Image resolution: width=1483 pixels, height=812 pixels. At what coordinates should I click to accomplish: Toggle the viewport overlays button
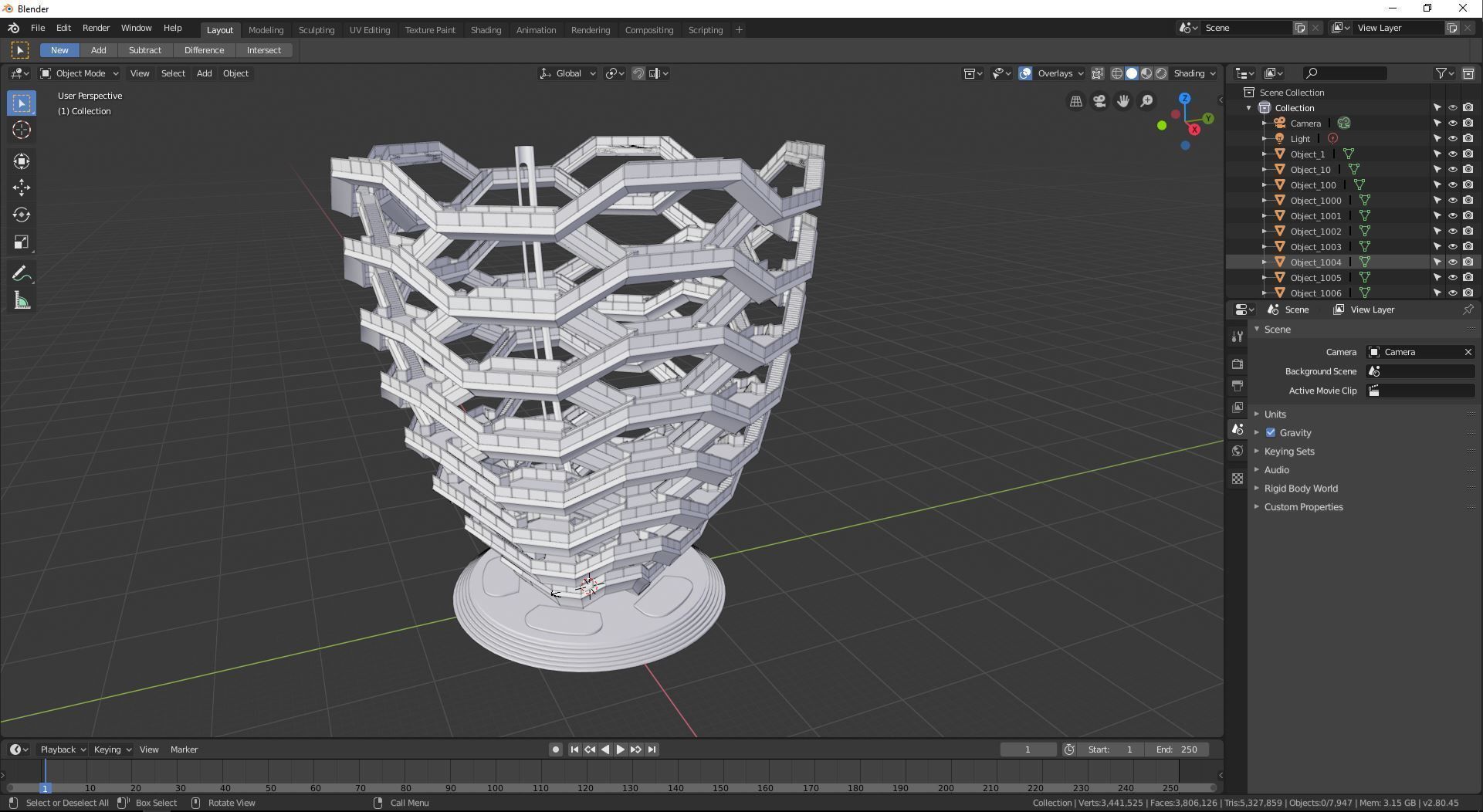(x=1025, y=73)
